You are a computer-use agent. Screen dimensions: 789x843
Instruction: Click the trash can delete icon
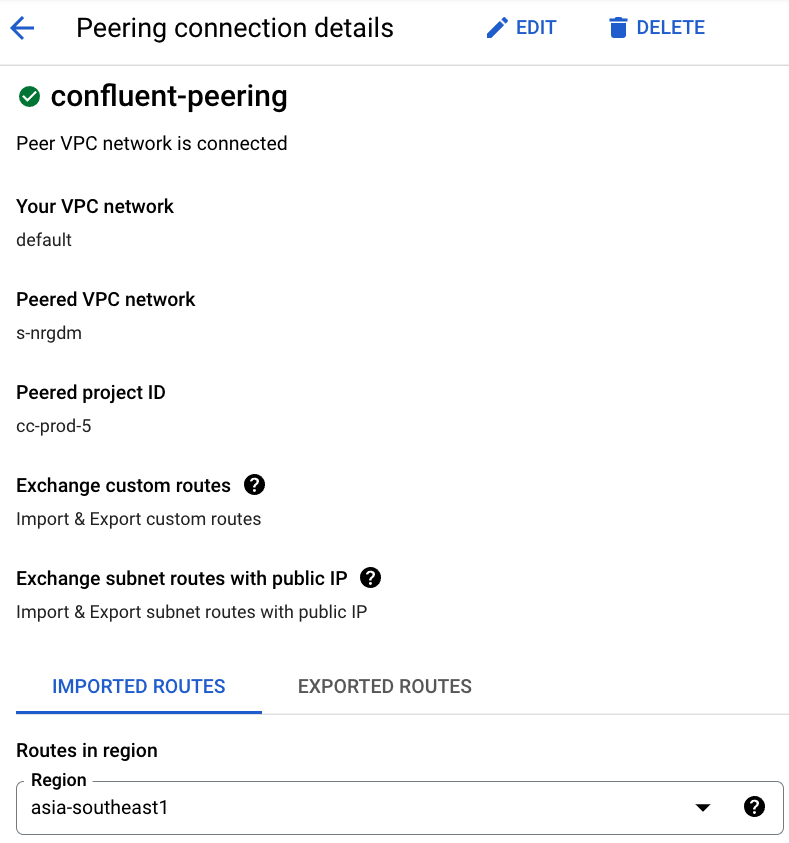tap(618, 28)
